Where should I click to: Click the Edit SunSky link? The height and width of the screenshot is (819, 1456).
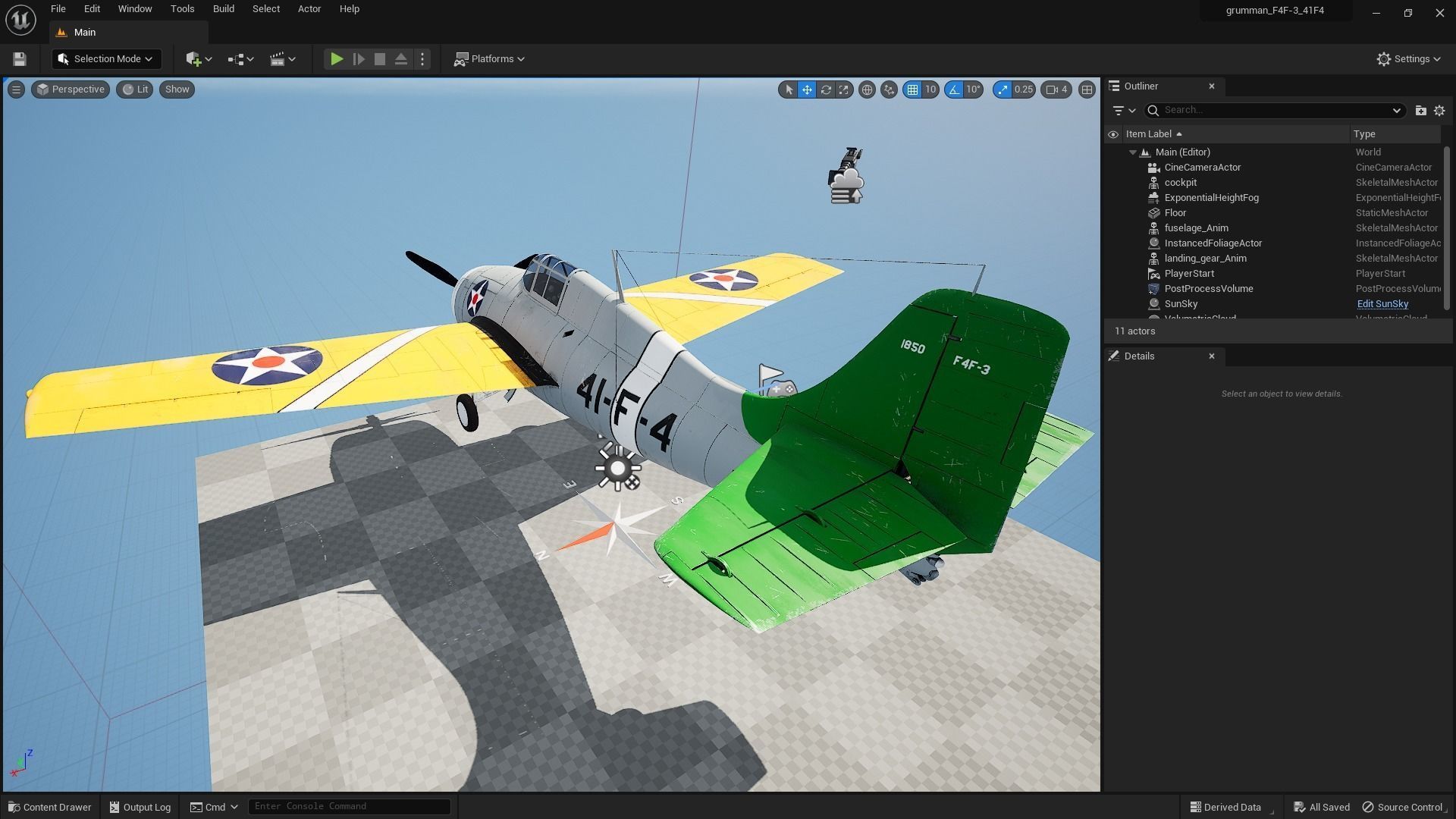click(x=1382, y=304)
